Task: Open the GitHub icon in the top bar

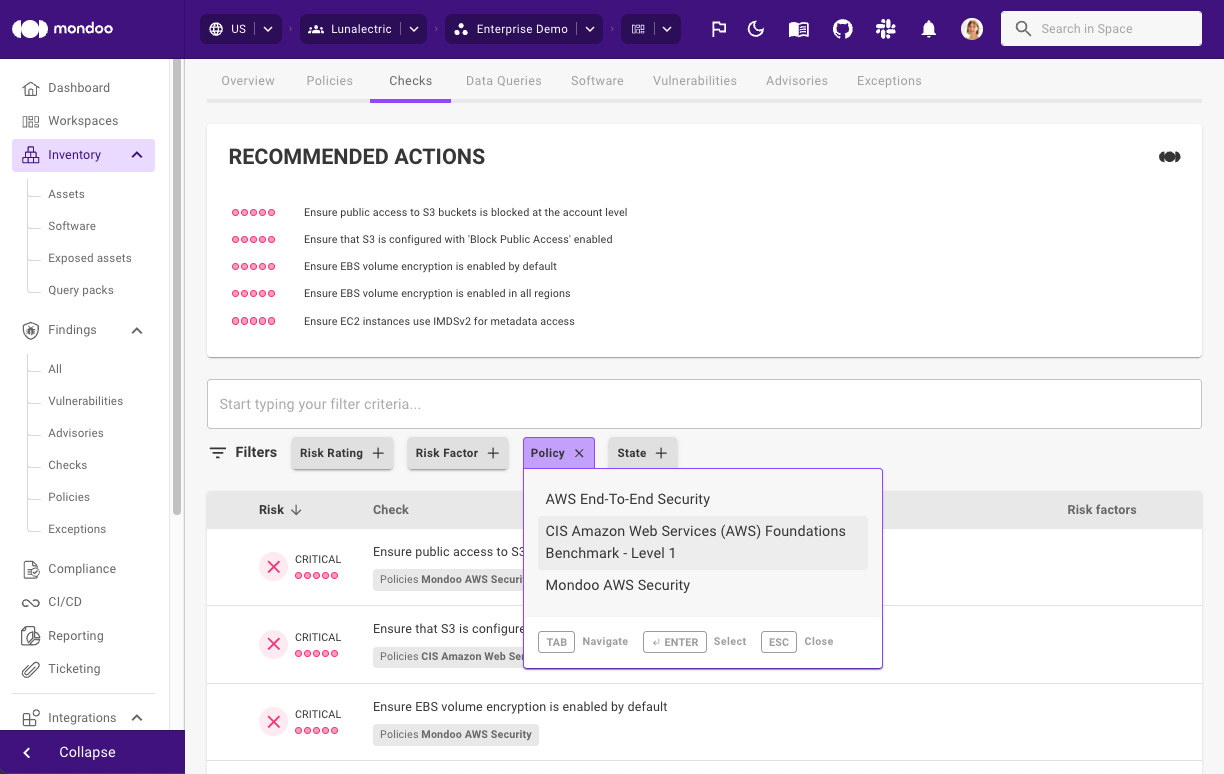Action: point(842,29)
